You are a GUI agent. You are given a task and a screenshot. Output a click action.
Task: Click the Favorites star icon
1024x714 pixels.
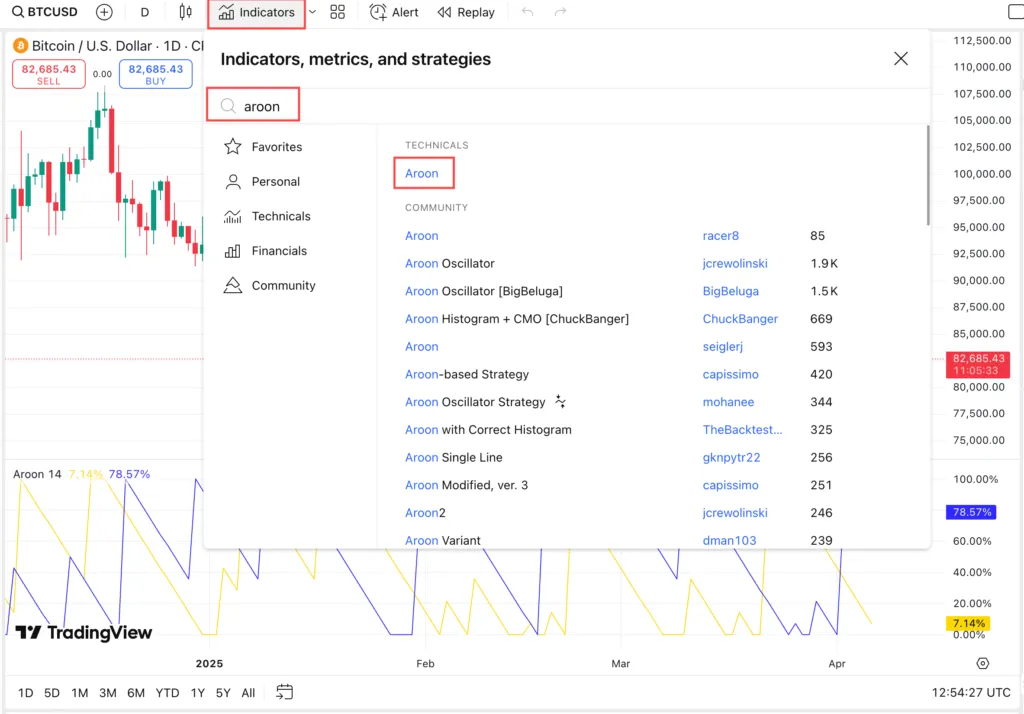point(232,146)
